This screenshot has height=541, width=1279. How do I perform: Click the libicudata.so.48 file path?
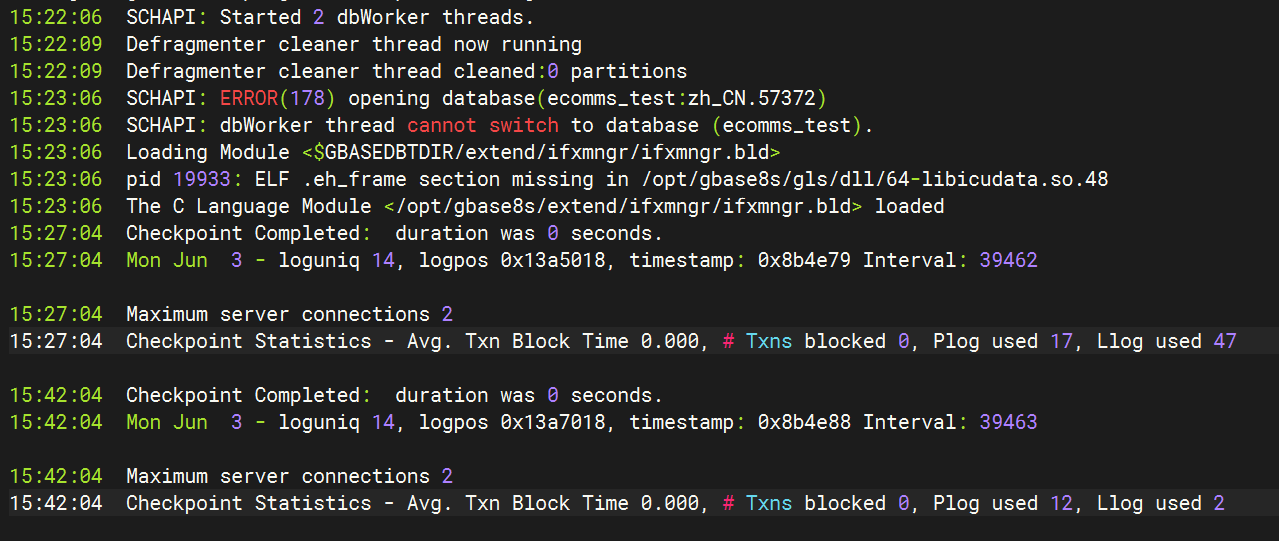tap(869, 179)
